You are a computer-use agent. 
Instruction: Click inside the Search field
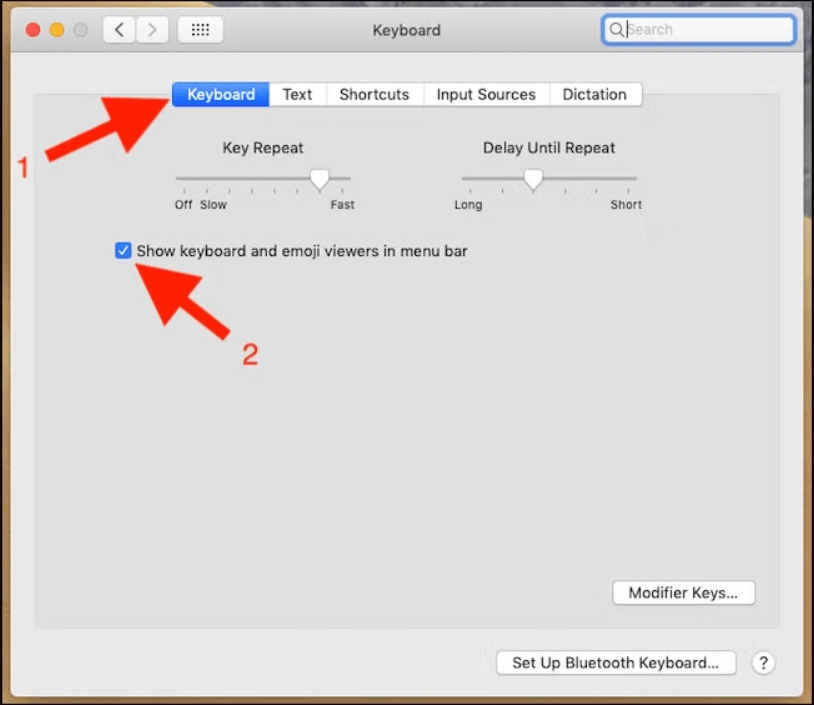(700, 29)
